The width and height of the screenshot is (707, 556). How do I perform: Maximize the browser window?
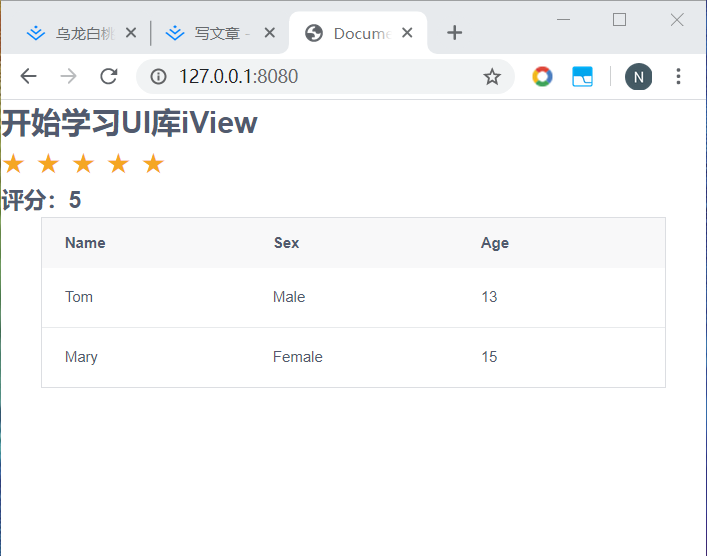(620, 19)
